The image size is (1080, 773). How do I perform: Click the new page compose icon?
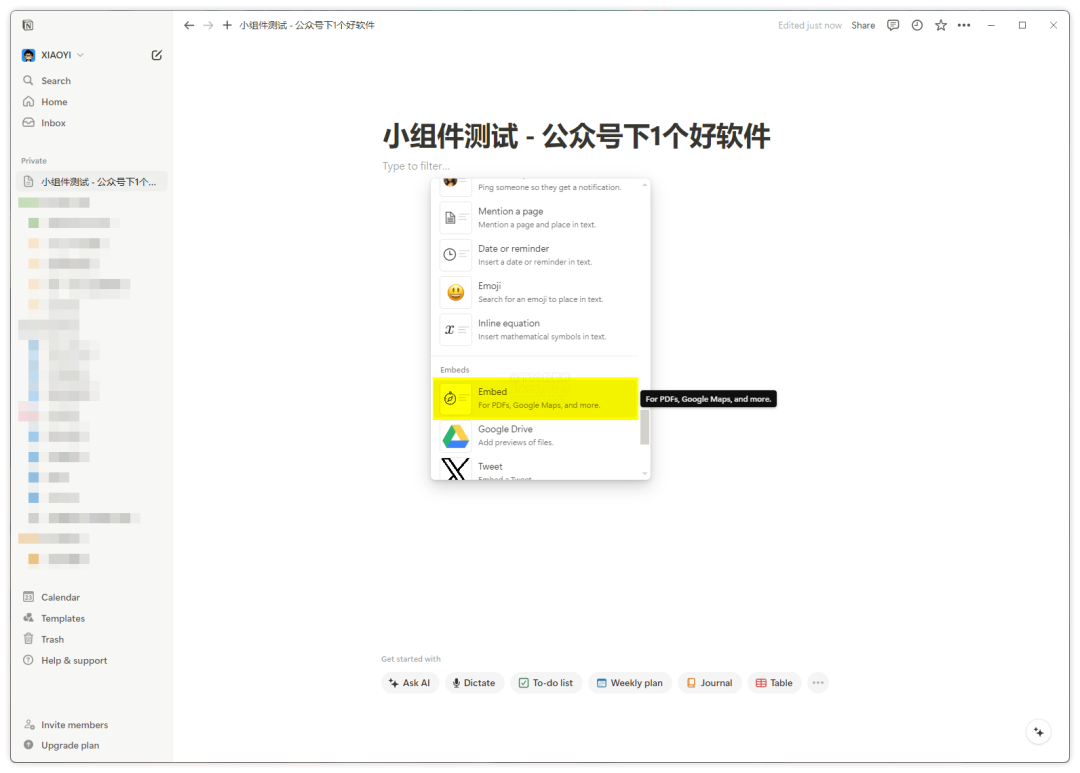157,55
